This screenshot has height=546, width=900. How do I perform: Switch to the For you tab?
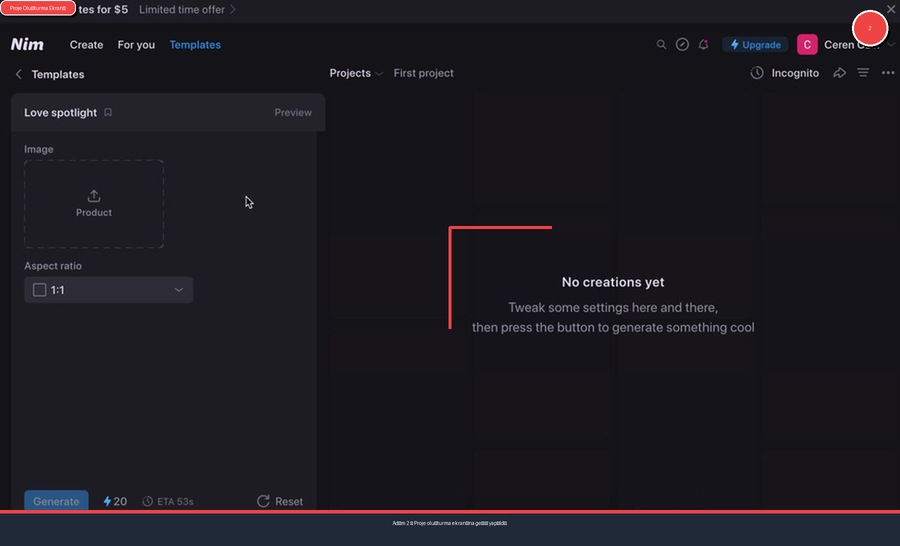(136, 45)
